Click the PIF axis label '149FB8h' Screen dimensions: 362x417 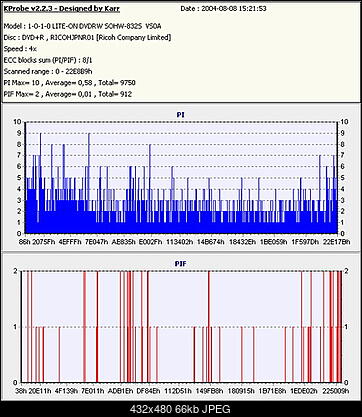pyautogui.click(x=210, y=391)
